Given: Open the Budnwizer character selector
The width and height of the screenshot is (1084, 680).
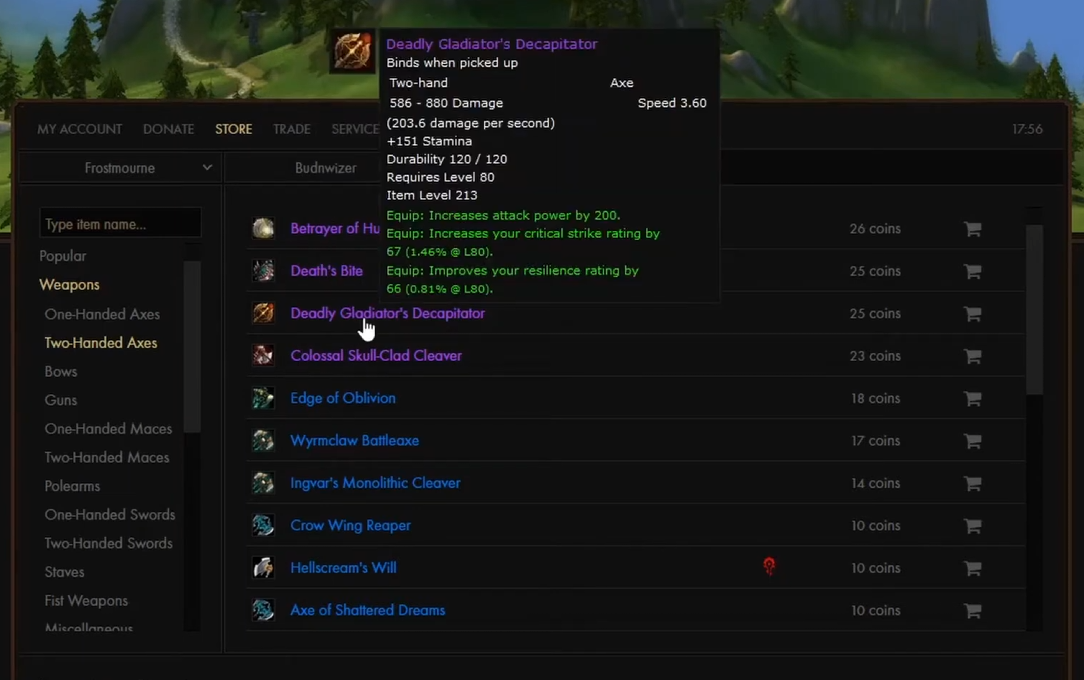Looking at the screenshot, I should (326, 168).
